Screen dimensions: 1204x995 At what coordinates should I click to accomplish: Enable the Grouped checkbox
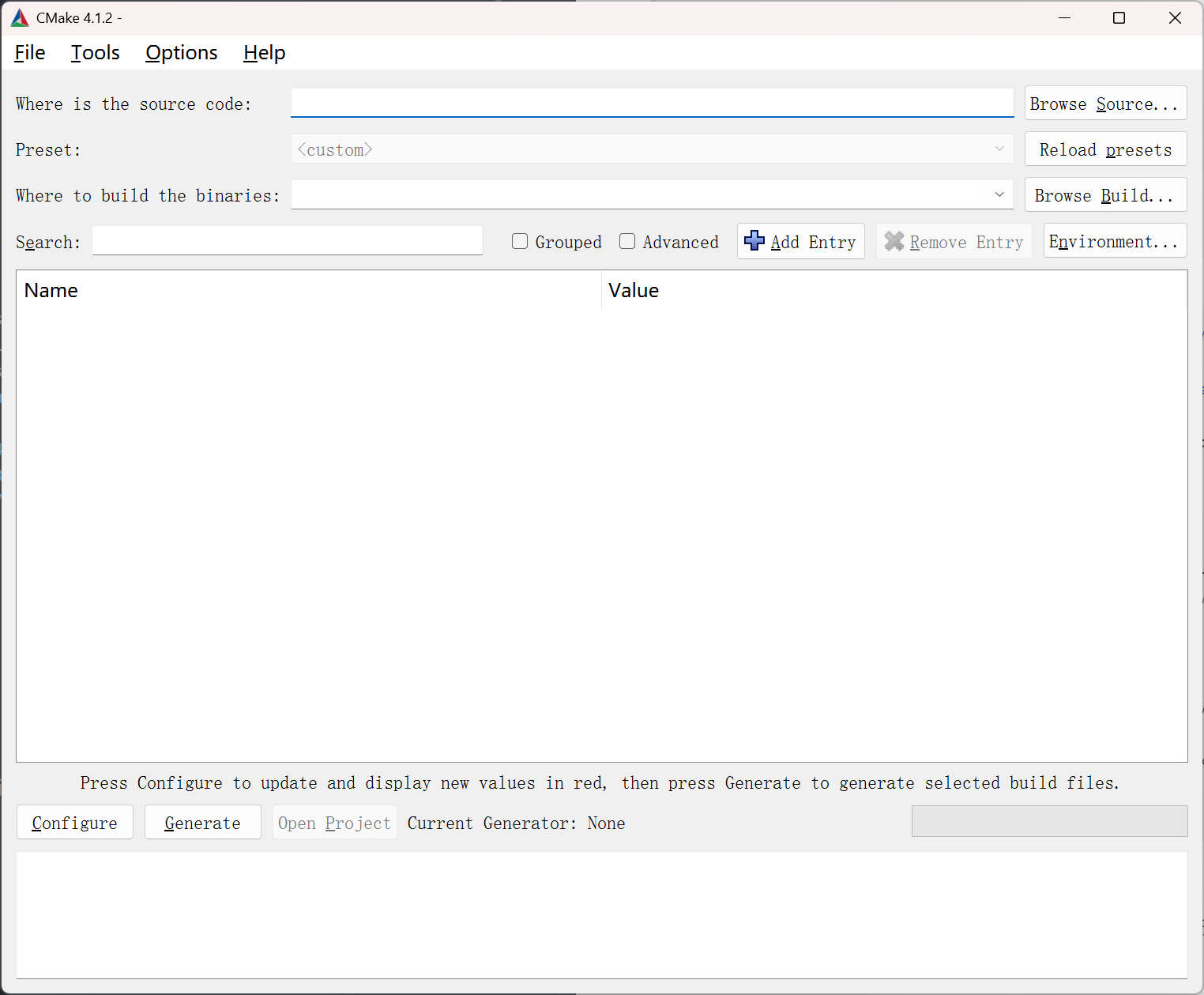click(520, 242)
